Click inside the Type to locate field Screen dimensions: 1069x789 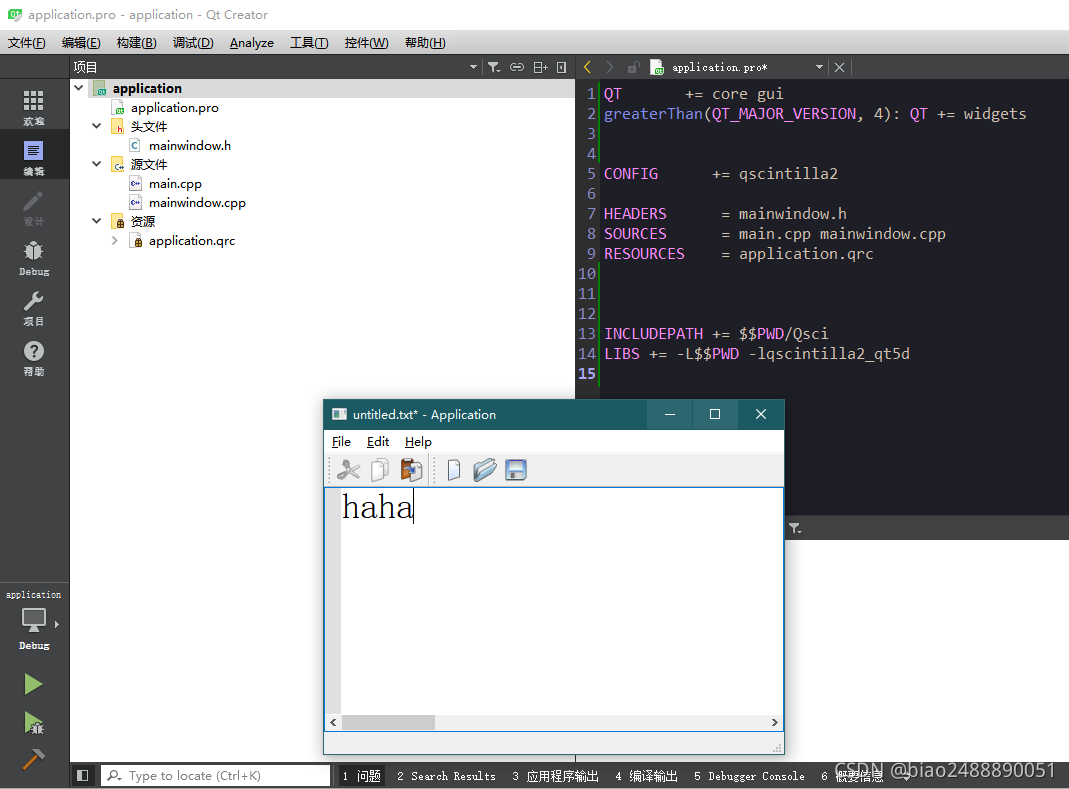[216, 775]
